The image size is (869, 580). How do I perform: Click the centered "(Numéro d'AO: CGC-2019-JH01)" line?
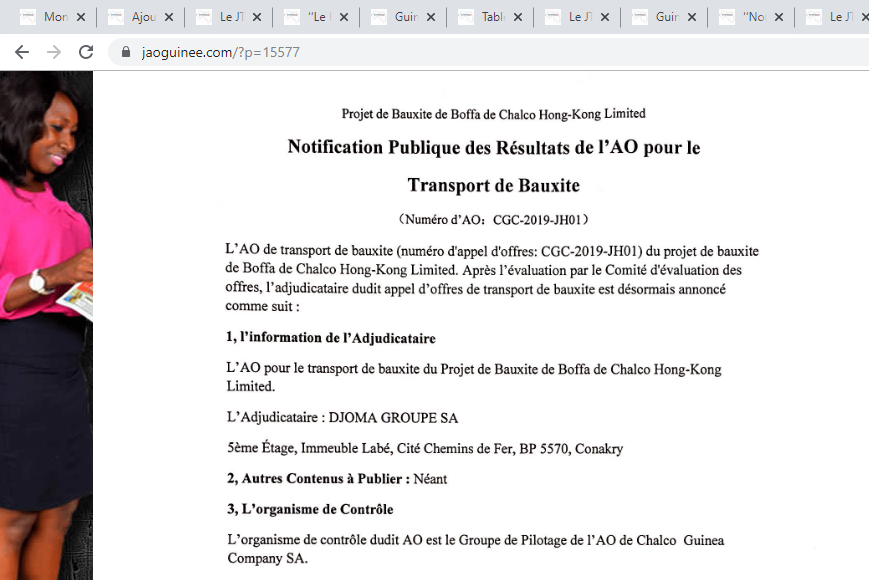click(x=494, y=220)
